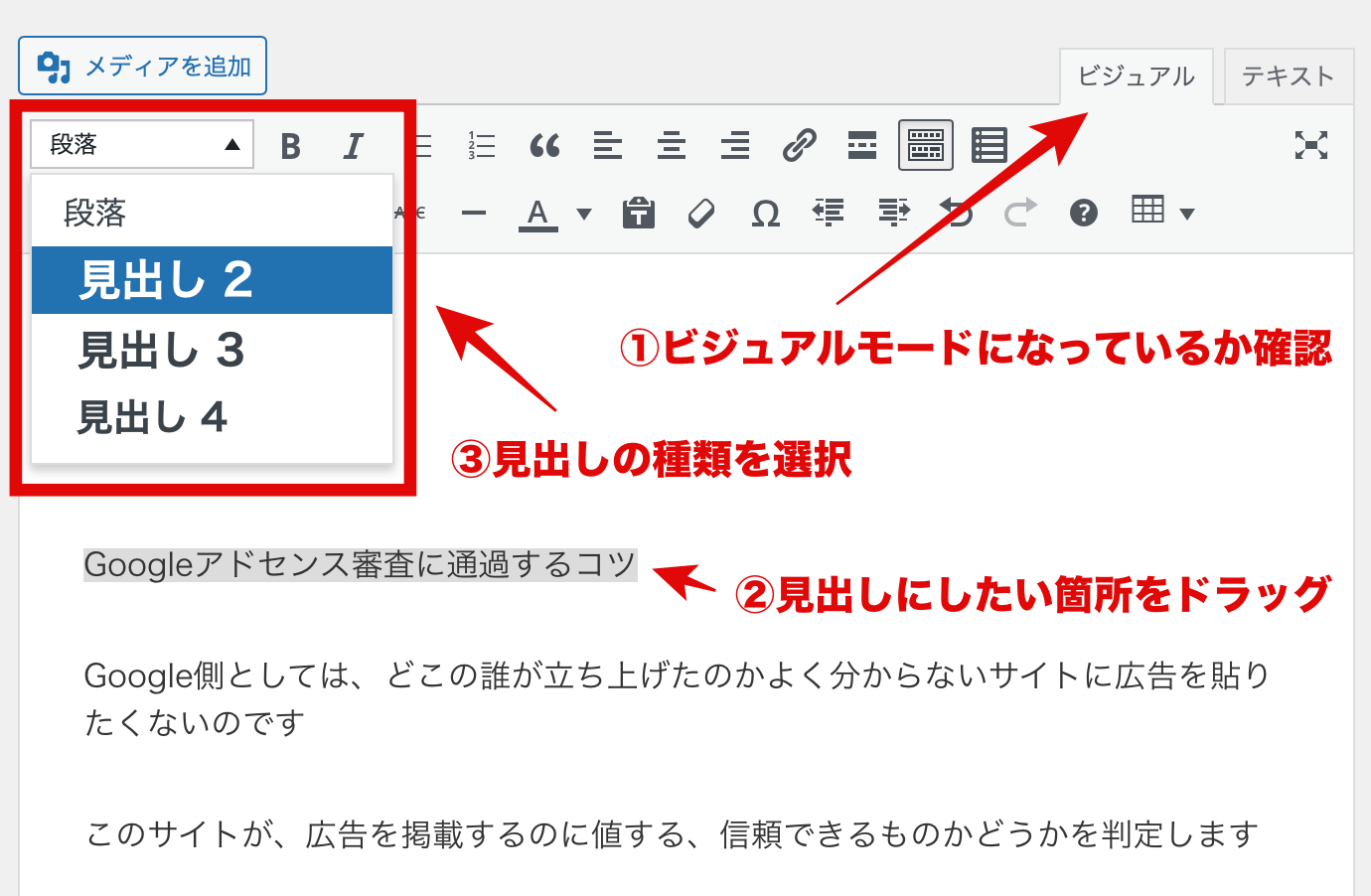Click the paragraph starting このサイトが
This screenshot has width=1371, height=896.
point(672,833)
